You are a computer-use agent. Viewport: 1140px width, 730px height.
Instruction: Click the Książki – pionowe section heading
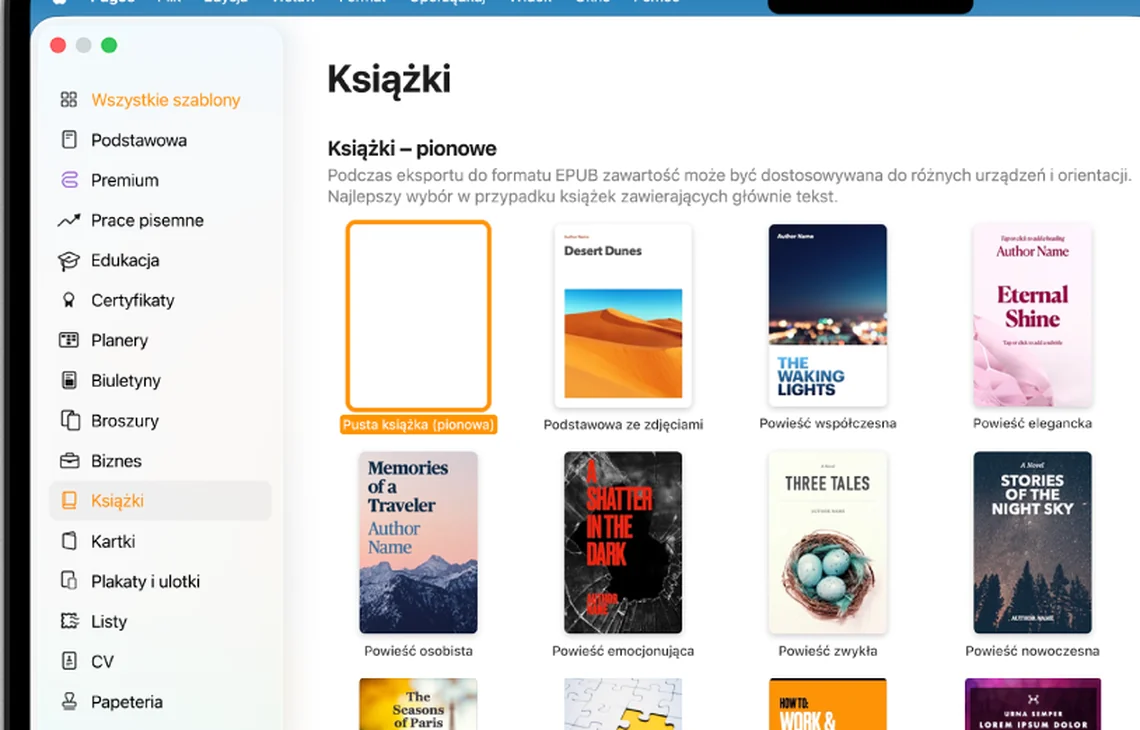(x=412, y=148)
